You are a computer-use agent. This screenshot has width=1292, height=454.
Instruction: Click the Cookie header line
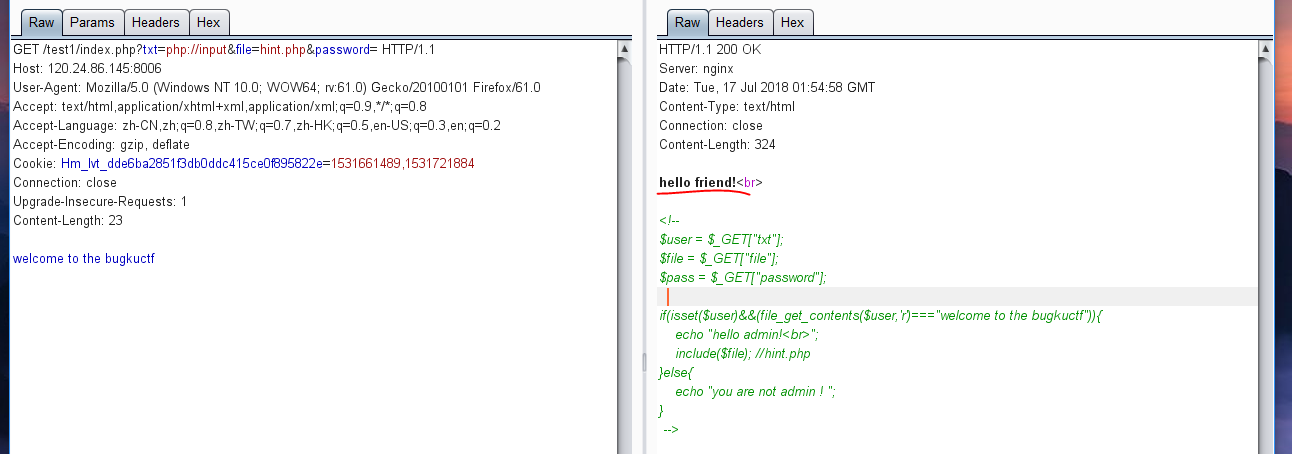pyautogui.click(x=243, y=163)
